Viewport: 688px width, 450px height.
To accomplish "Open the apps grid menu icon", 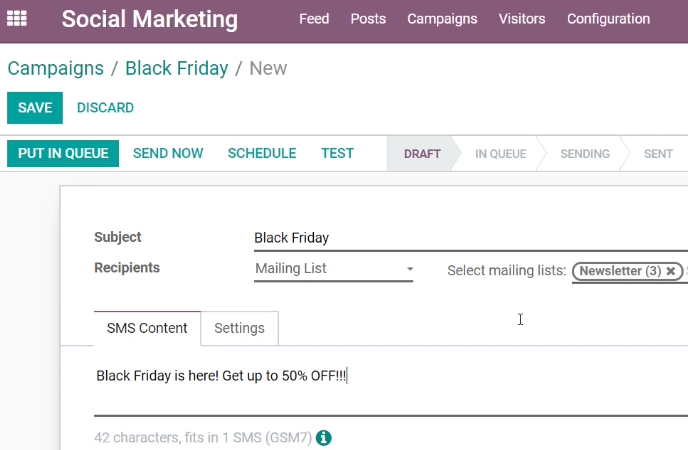I will tap(17, 18).
